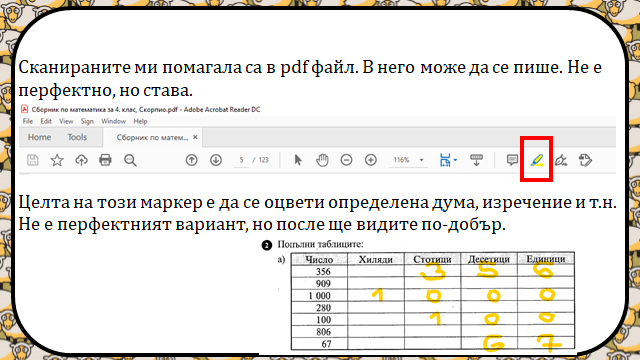Viewport: 640px width, 362px height.
Task: Click the Стотици column header
Action: 432,259
